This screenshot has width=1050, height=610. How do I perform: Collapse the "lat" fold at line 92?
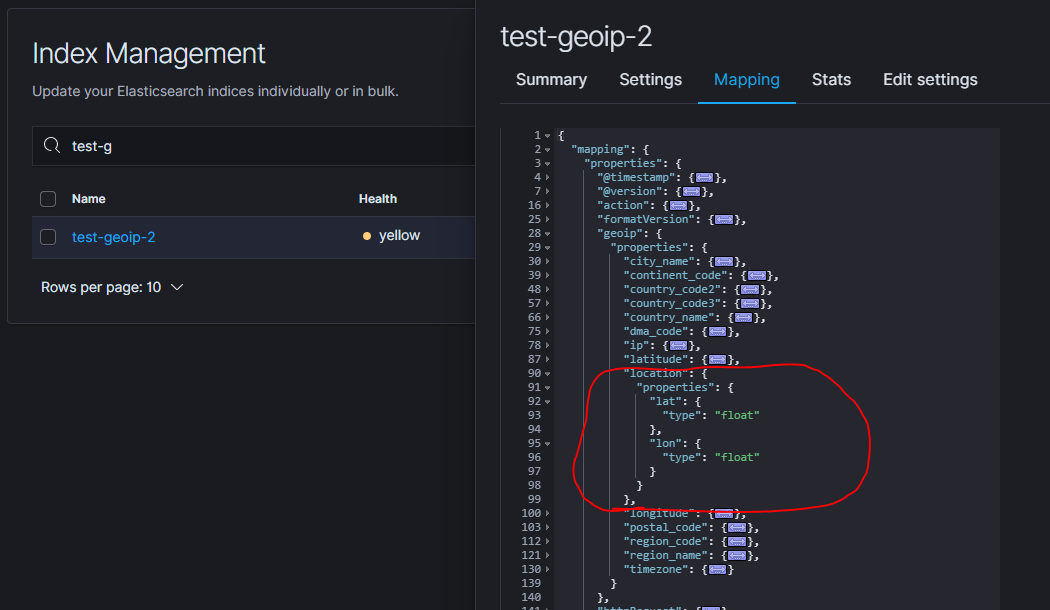click(547, 402)
